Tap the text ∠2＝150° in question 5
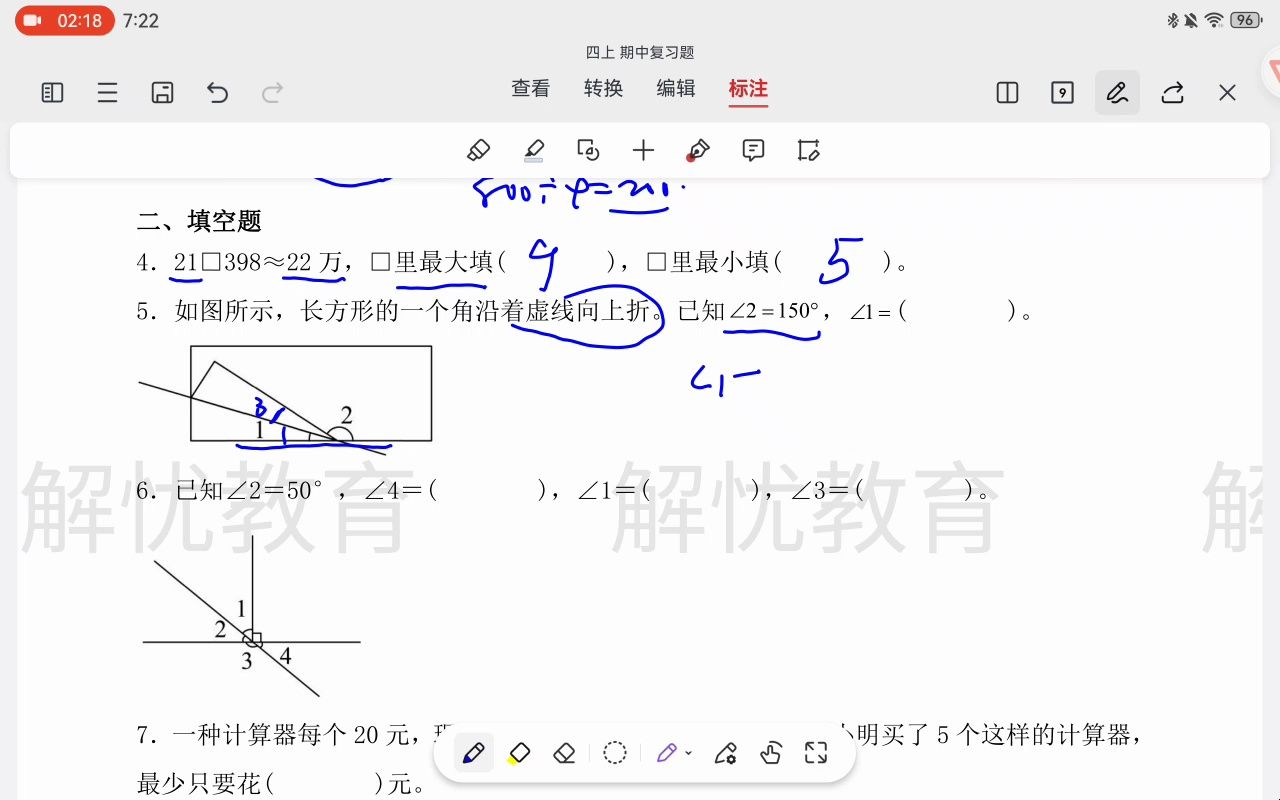 click(774, 311)
